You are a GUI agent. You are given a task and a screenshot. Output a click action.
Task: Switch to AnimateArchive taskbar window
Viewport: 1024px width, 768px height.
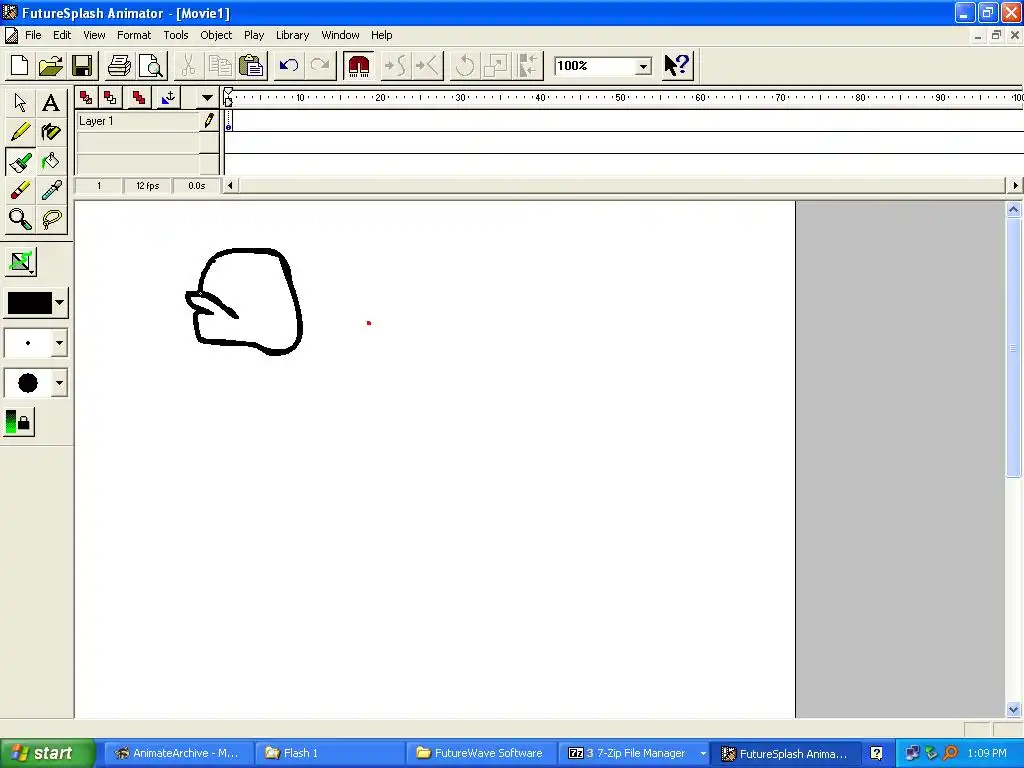click(177, 754)
